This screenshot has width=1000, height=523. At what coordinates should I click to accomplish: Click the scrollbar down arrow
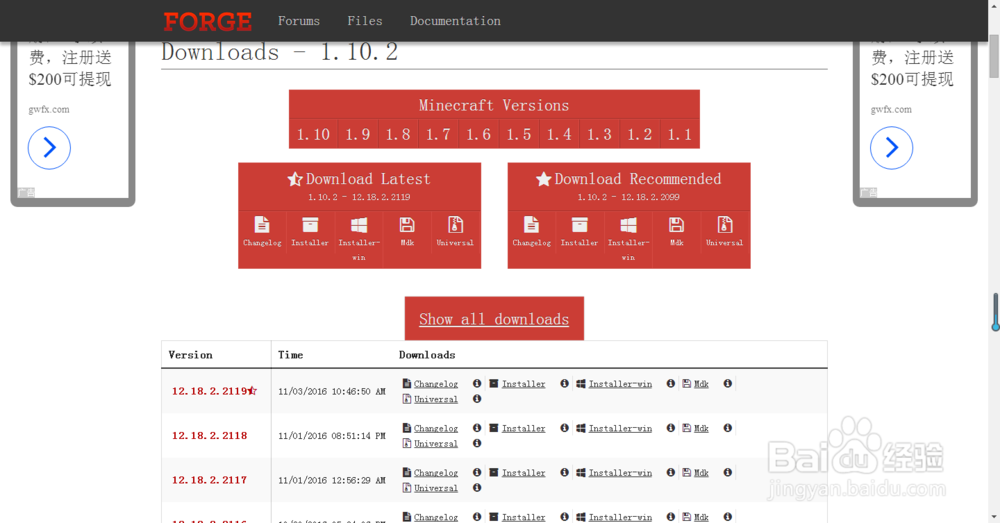(994, 517)
